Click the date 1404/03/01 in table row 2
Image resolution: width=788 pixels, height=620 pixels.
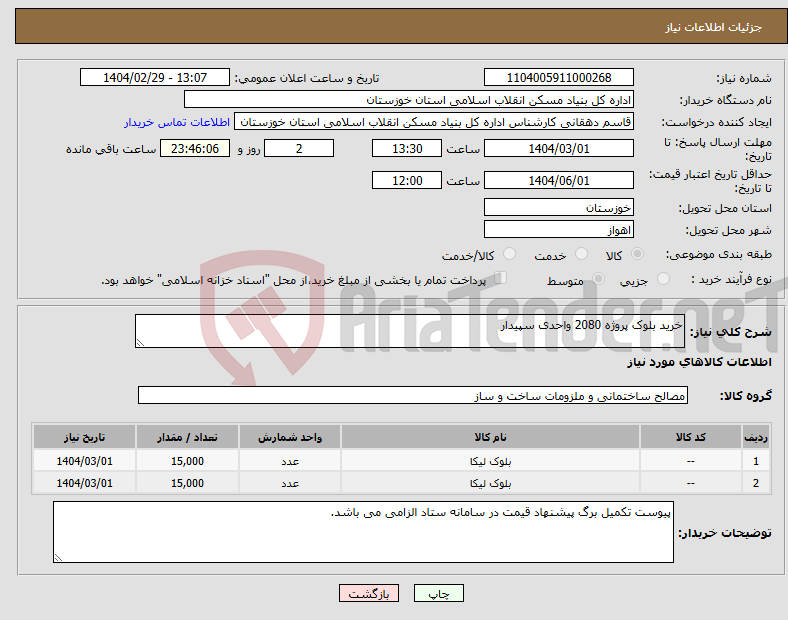84,483
